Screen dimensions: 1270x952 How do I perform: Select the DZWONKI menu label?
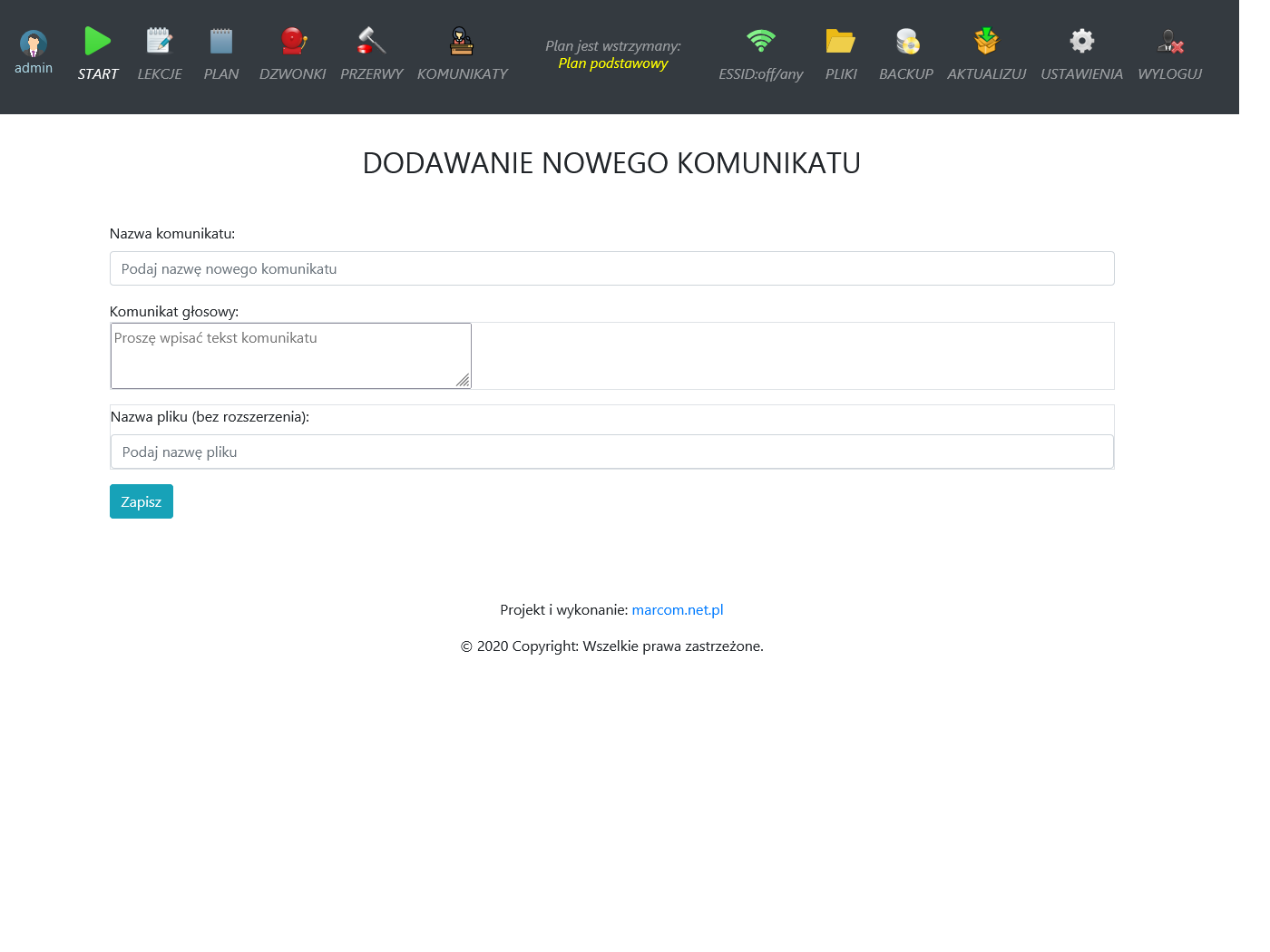[292, 74]
